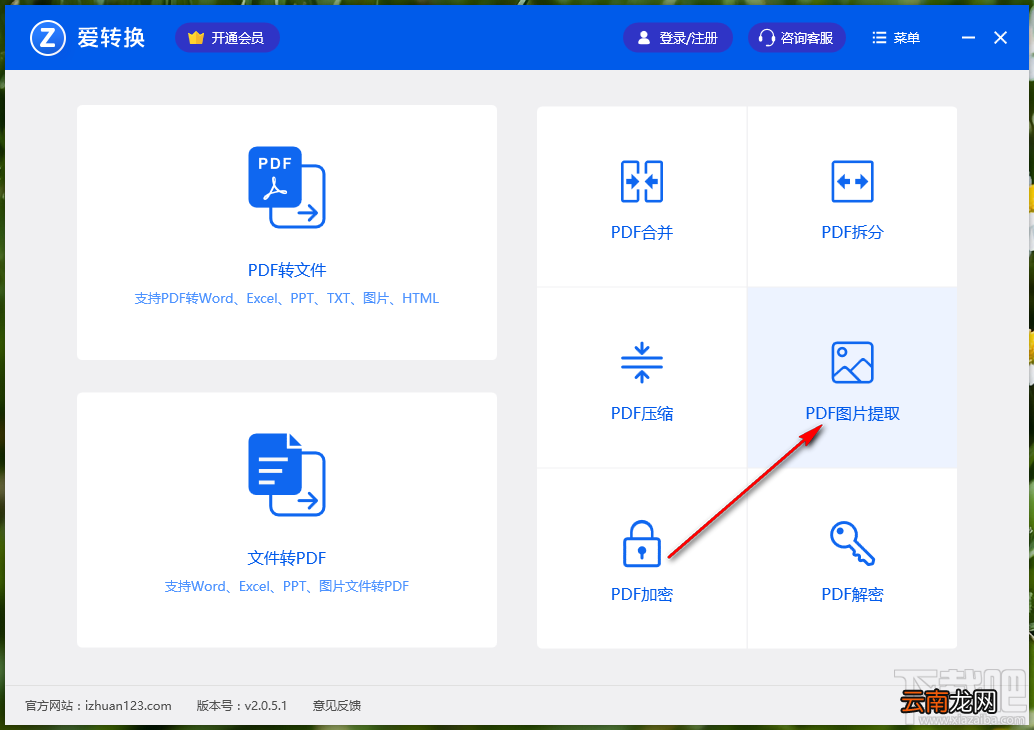The height and width of the screenshot is (730, 1034).
Task: Open the PDF加密 label
Action: click(642, 594)
